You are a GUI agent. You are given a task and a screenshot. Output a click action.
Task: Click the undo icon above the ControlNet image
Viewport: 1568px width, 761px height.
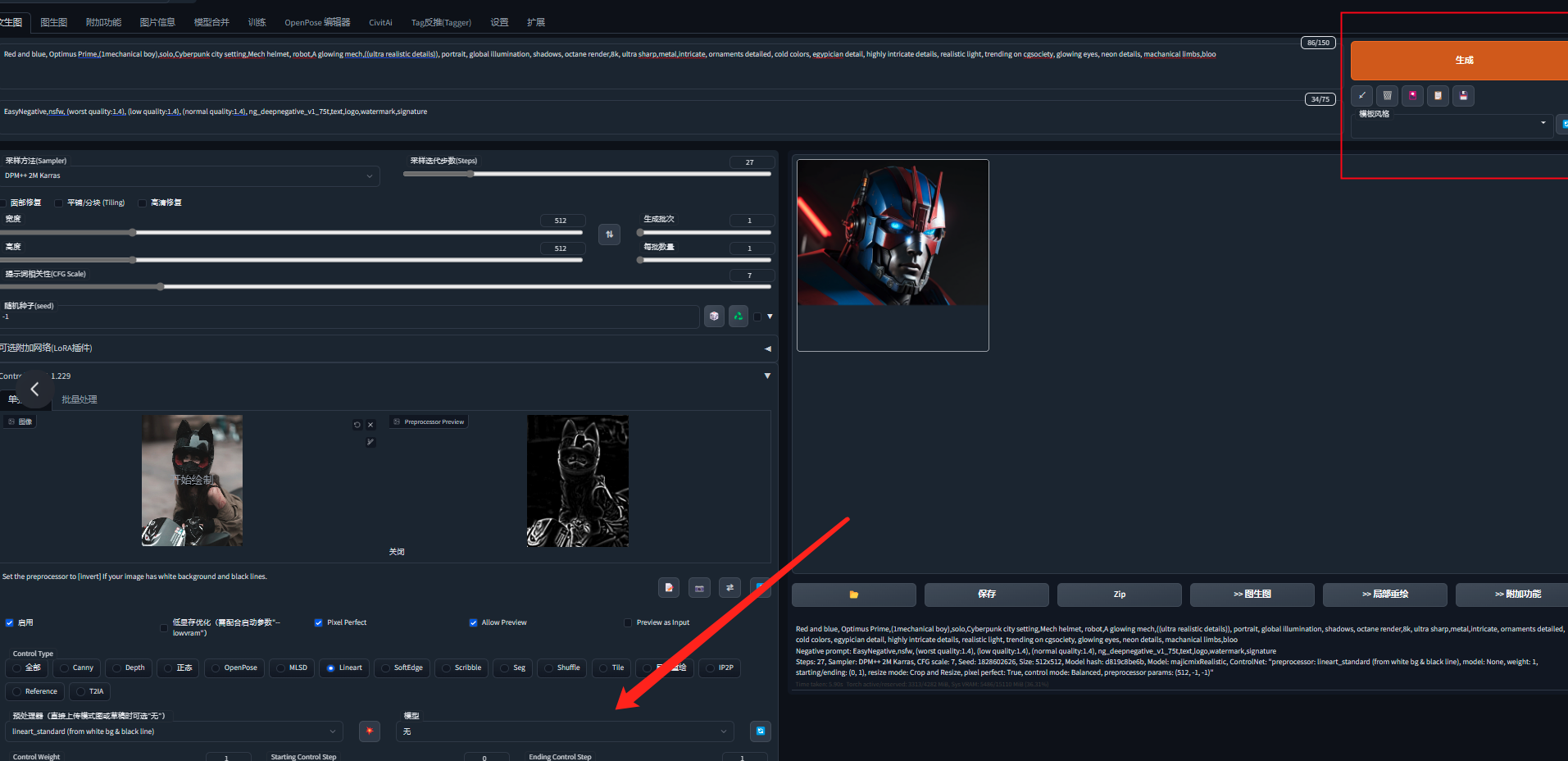(x=357, y=425)
